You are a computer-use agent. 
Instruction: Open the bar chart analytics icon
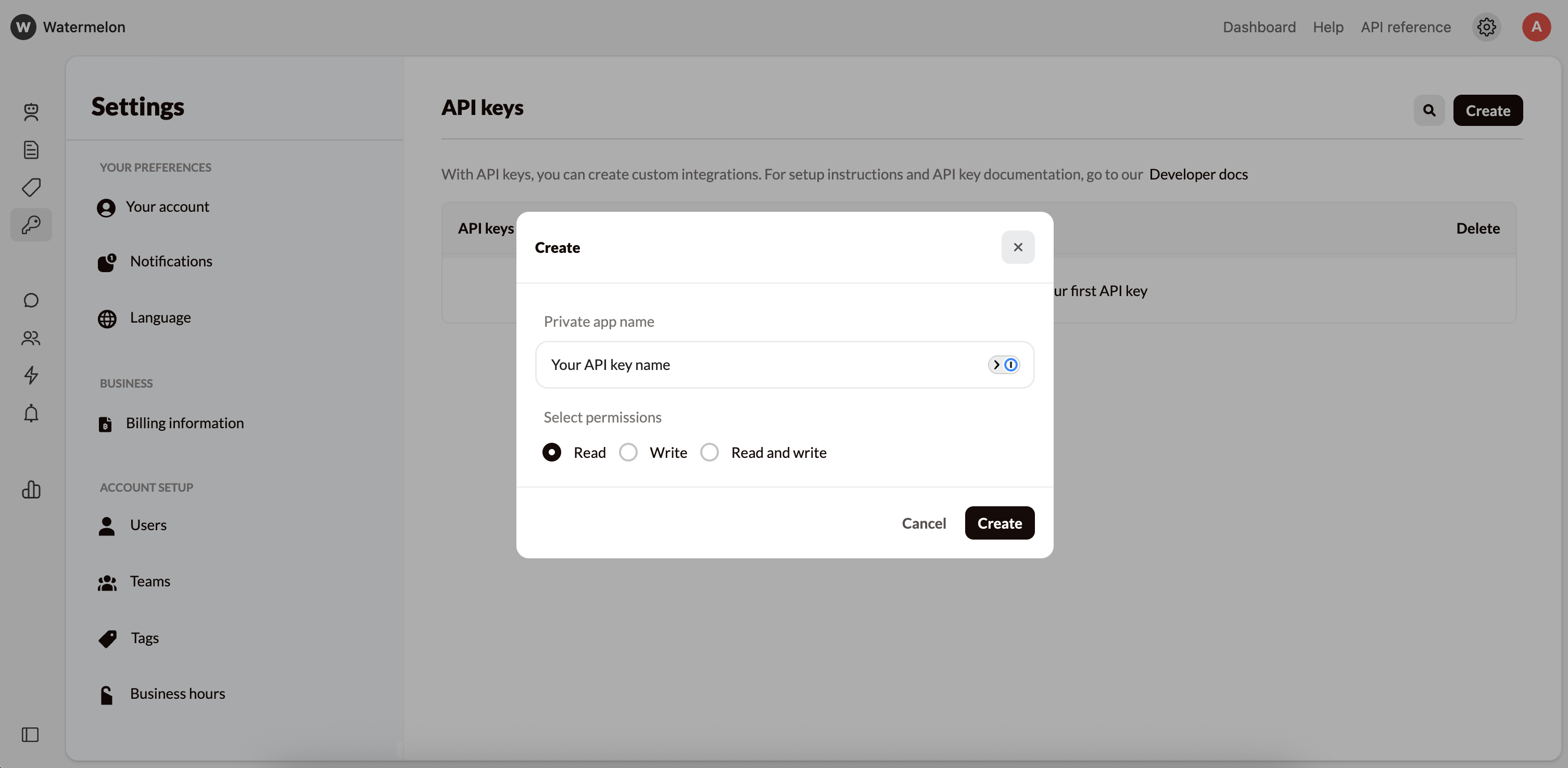point(31,489)
